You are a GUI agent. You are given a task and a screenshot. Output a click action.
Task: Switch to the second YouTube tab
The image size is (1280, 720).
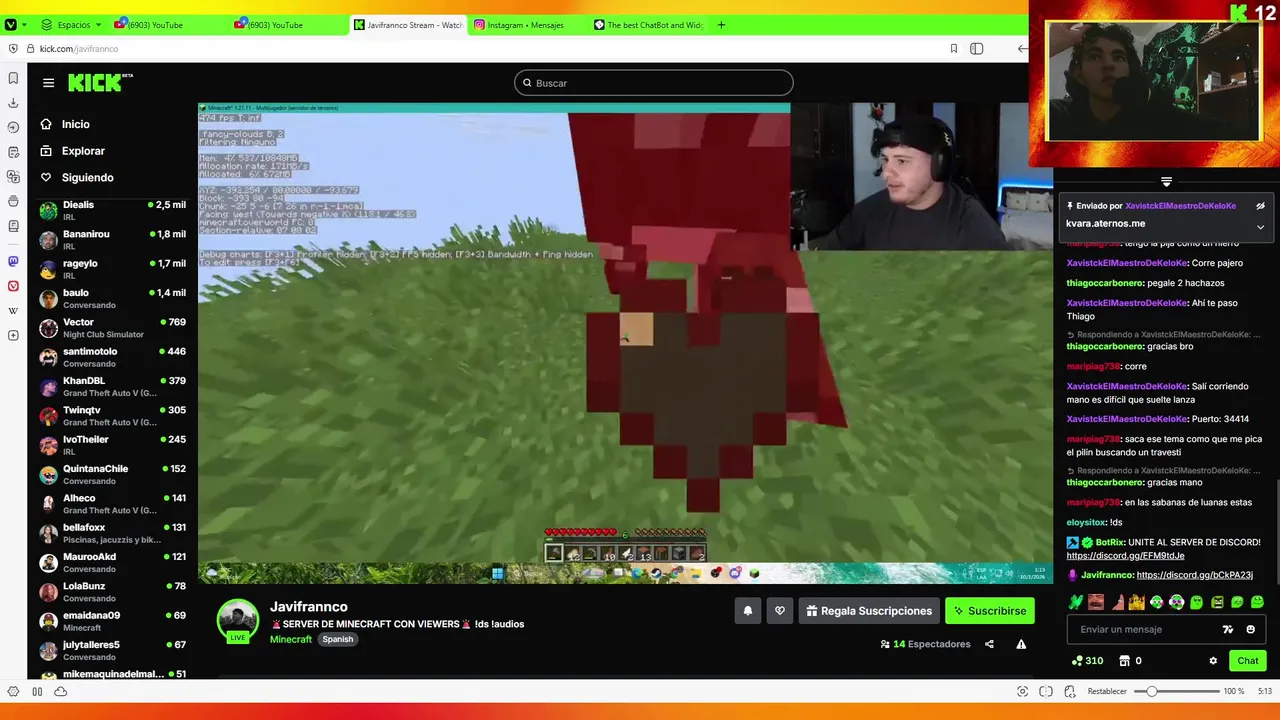click(x=287, y=24)
